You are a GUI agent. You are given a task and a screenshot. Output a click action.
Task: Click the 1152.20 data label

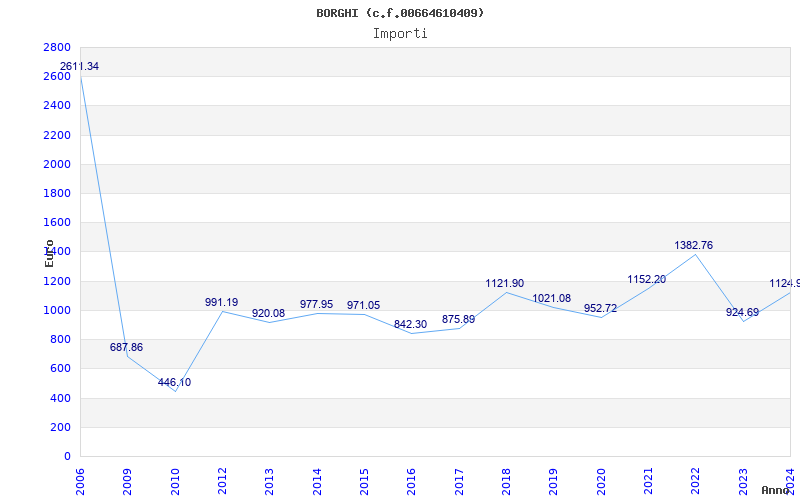(x=646, y=280)
